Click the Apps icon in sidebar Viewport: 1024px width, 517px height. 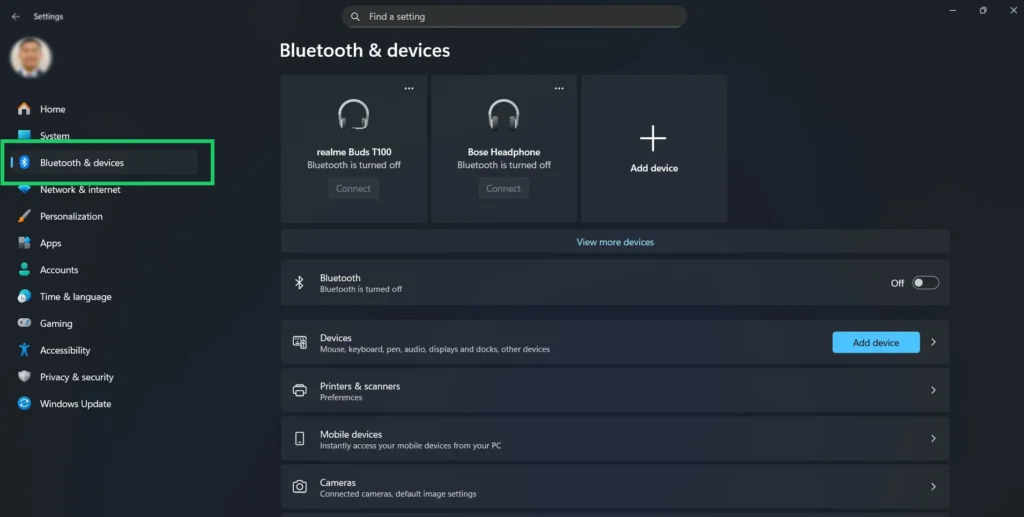point(24,243)
